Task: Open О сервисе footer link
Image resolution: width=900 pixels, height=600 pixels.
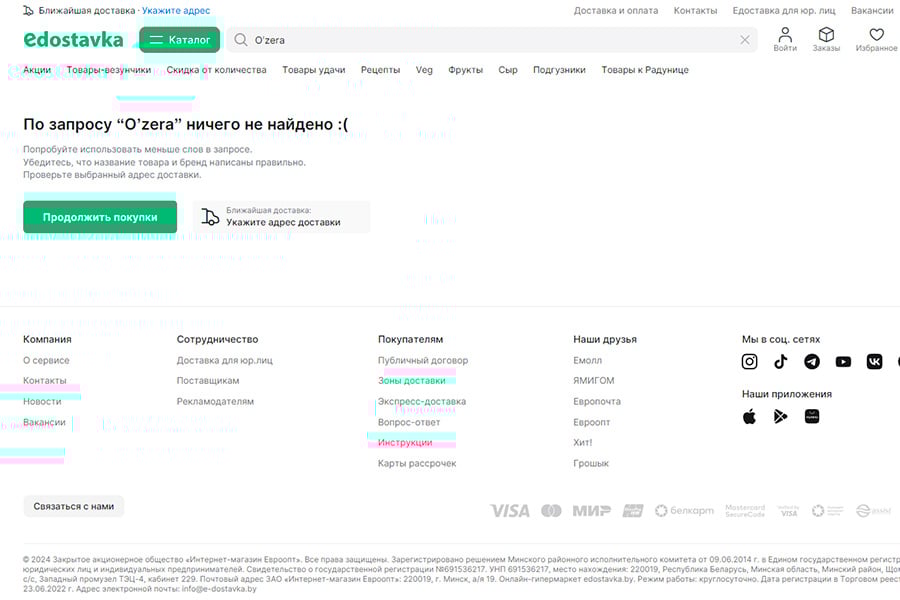Action: 46,360
